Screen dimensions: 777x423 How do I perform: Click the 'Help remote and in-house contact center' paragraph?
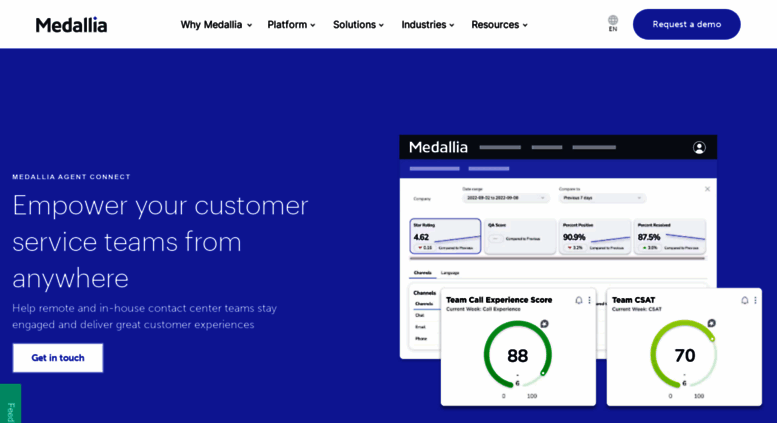coord(144,317)
